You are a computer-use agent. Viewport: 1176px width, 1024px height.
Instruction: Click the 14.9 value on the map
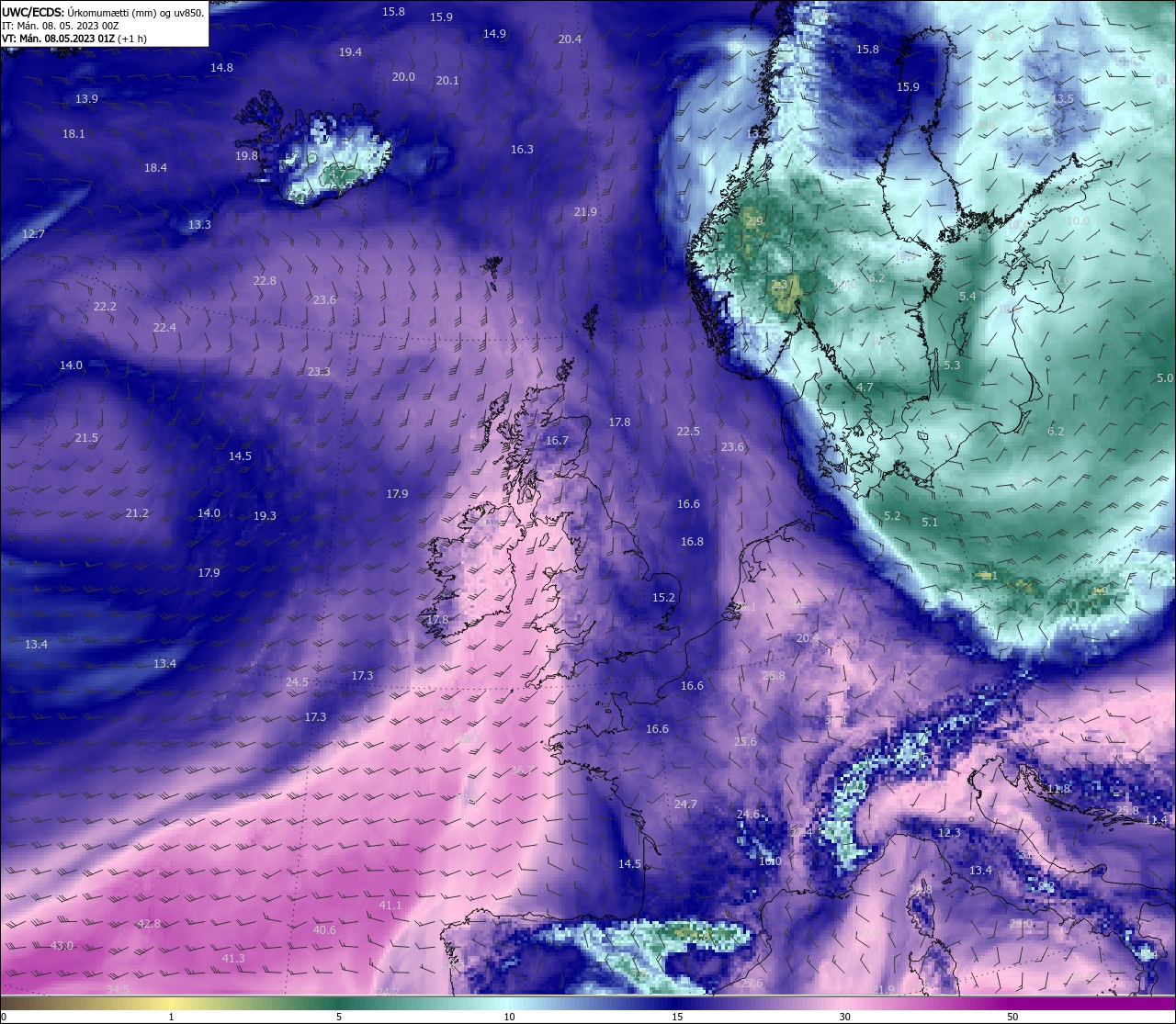click(x=494, y=34)
